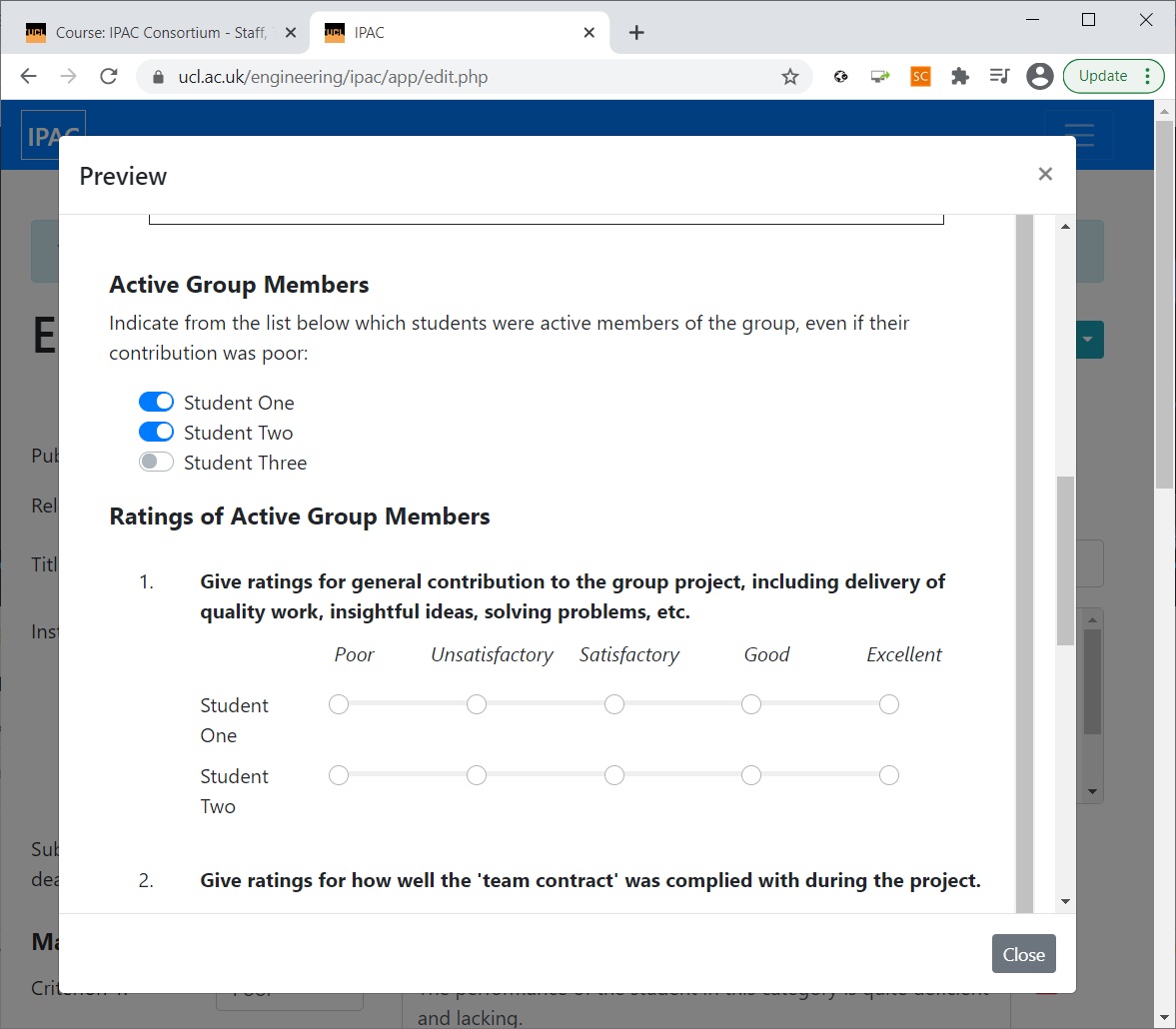
Task: Click the Chrome Update button
Action: click(1113, 77)
